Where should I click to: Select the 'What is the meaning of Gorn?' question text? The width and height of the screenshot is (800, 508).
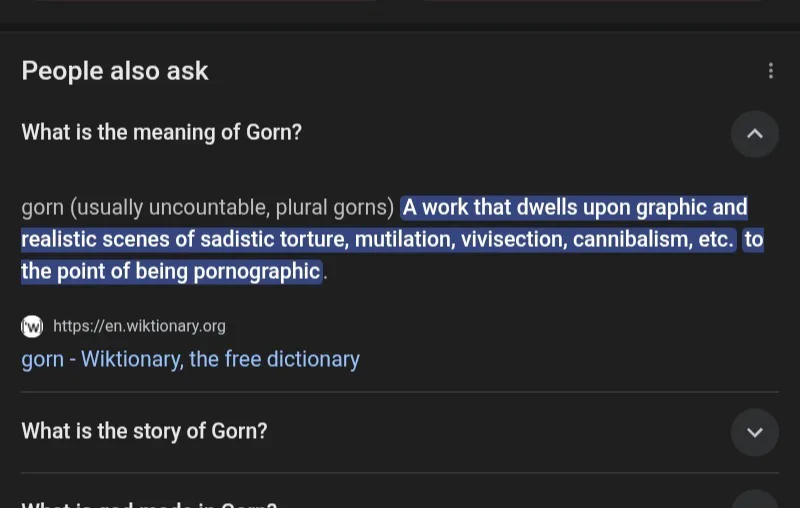tap(162, 133)
